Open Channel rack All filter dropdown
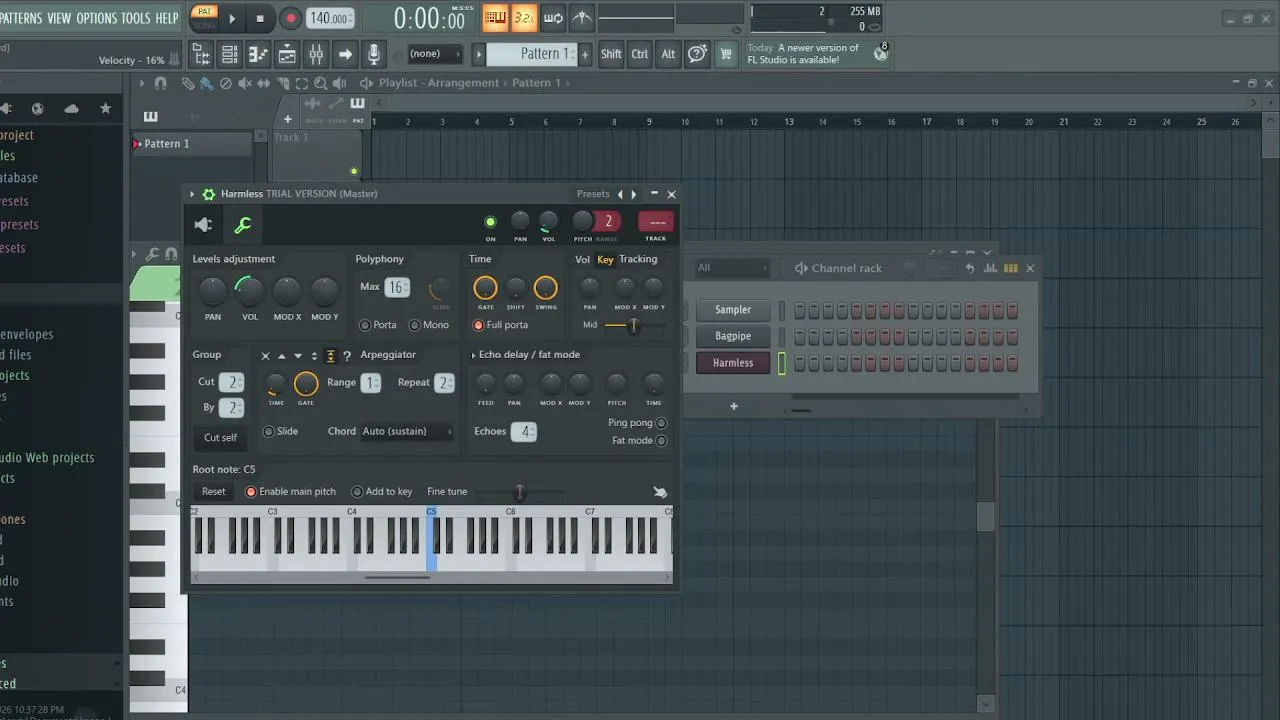Screen dimensions: 1280x720 [x=733, y=268]
